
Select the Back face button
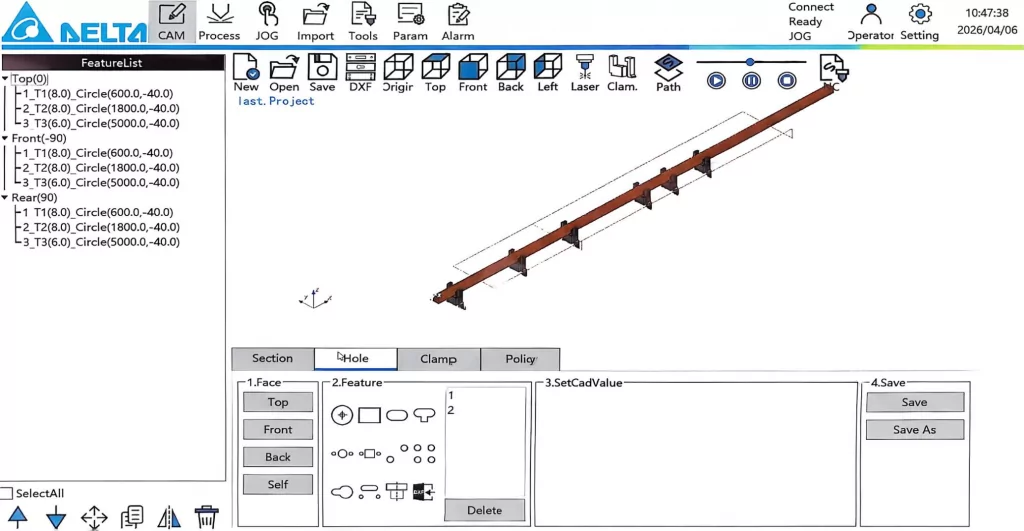[278, 457]
